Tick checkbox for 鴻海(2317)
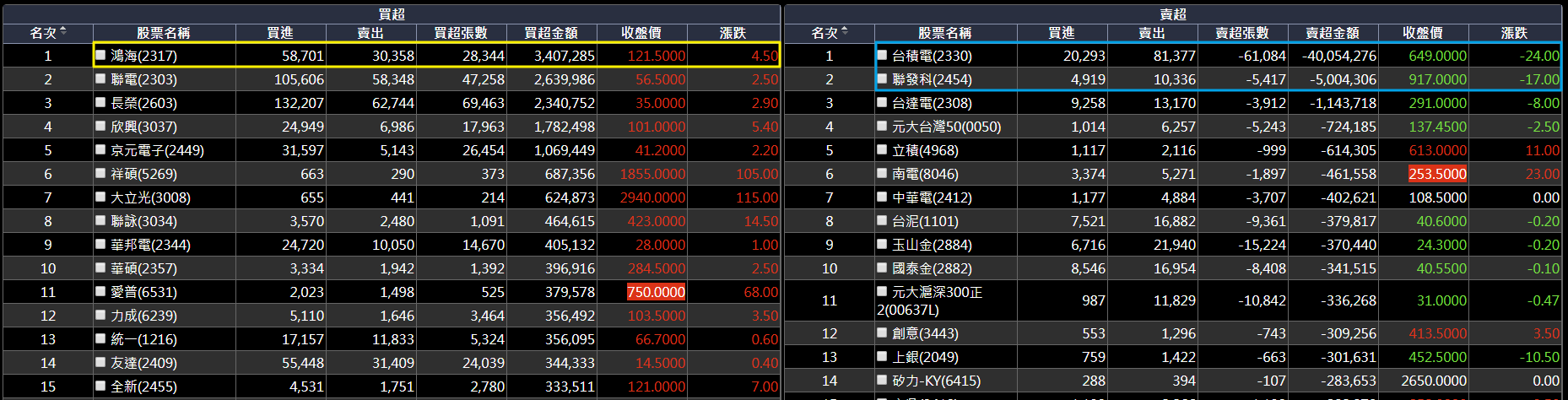The image size is (1568, 400). pyautogui.click(x=101, y=55)
